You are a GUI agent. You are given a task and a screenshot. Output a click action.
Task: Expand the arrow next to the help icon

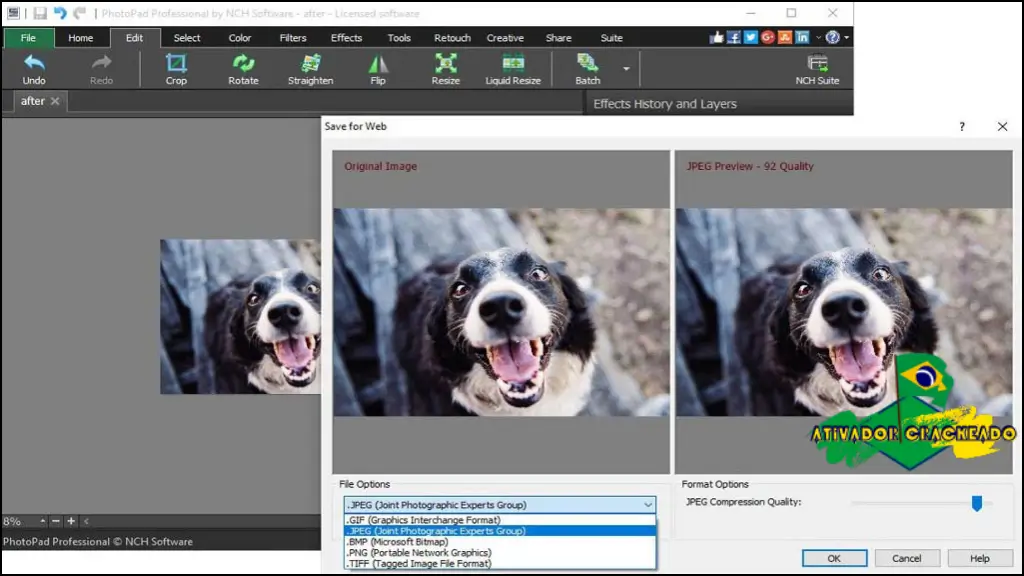[846, 37]
